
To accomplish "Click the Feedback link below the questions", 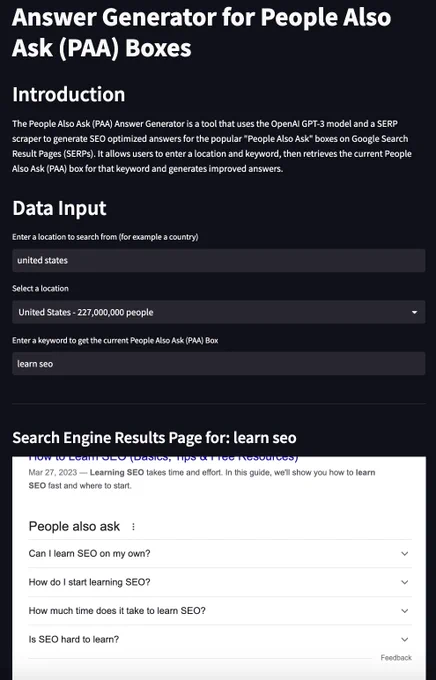I will point(396,657).
